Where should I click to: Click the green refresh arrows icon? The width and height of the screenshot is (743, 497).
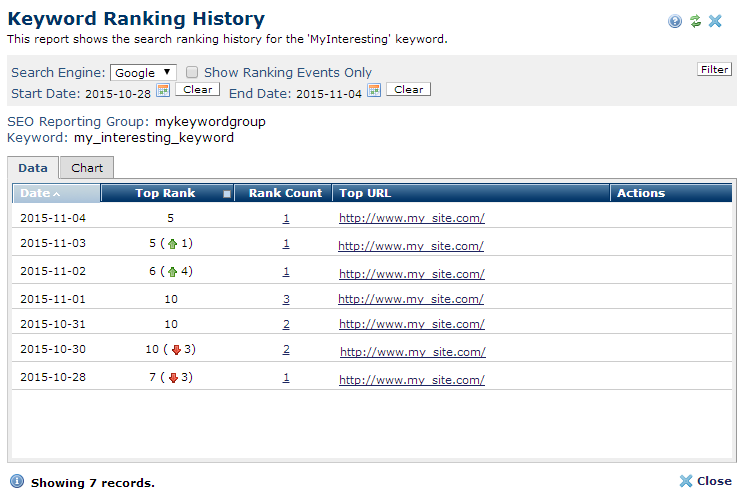click(x=695, y=21)
